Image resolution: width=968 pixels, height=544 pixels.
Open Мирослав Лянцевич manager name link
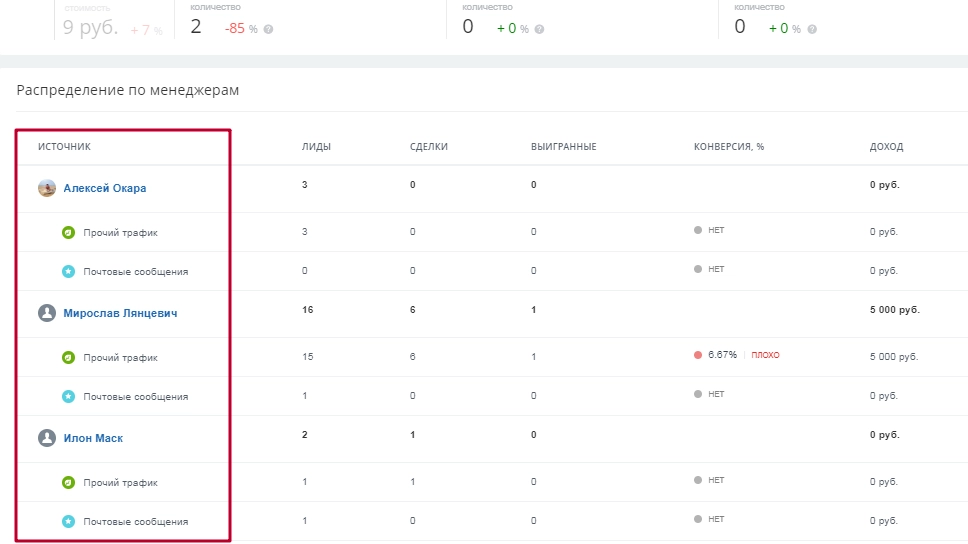click(120, 313)
